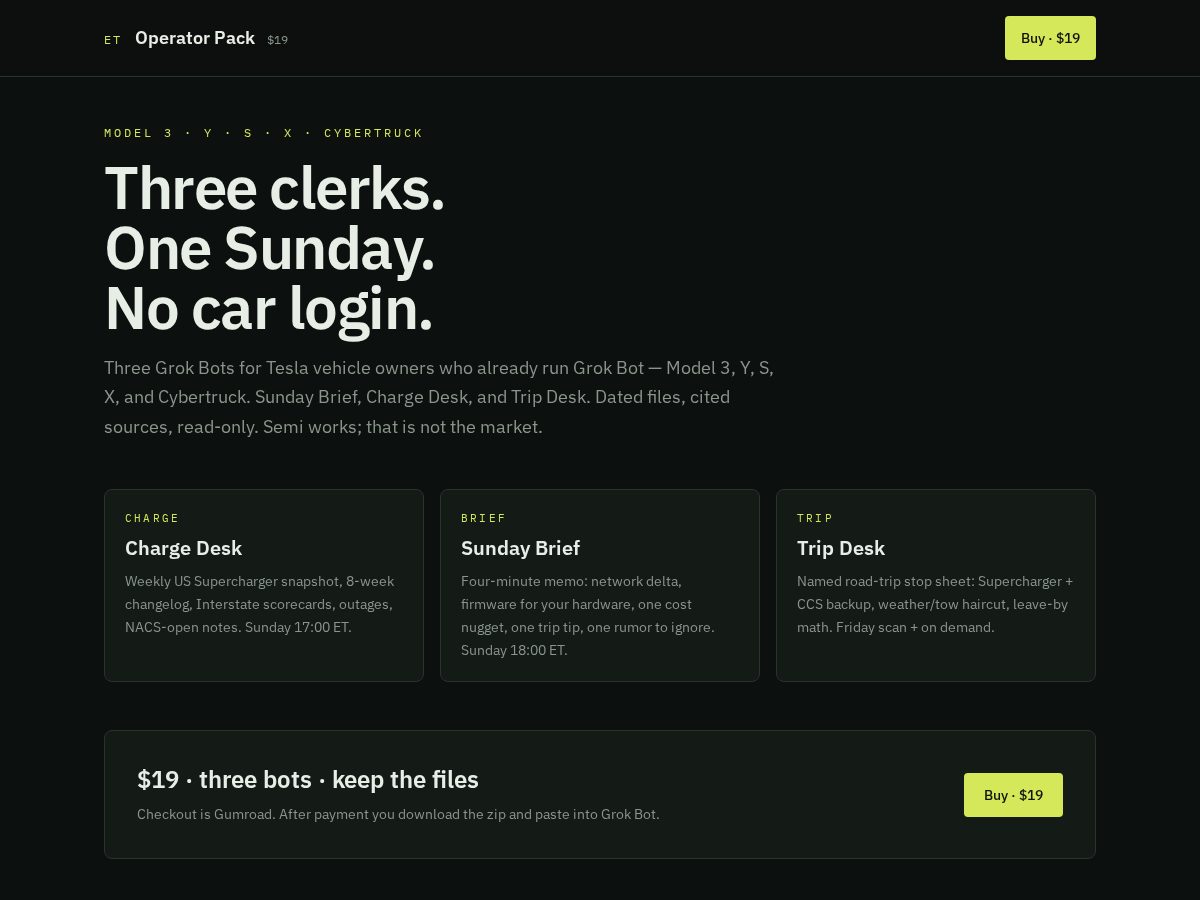Click the Buy · $19 button in pricing box
Image resolution: width=1200 pixels, height=900 pixels.
coord(1013,795)
